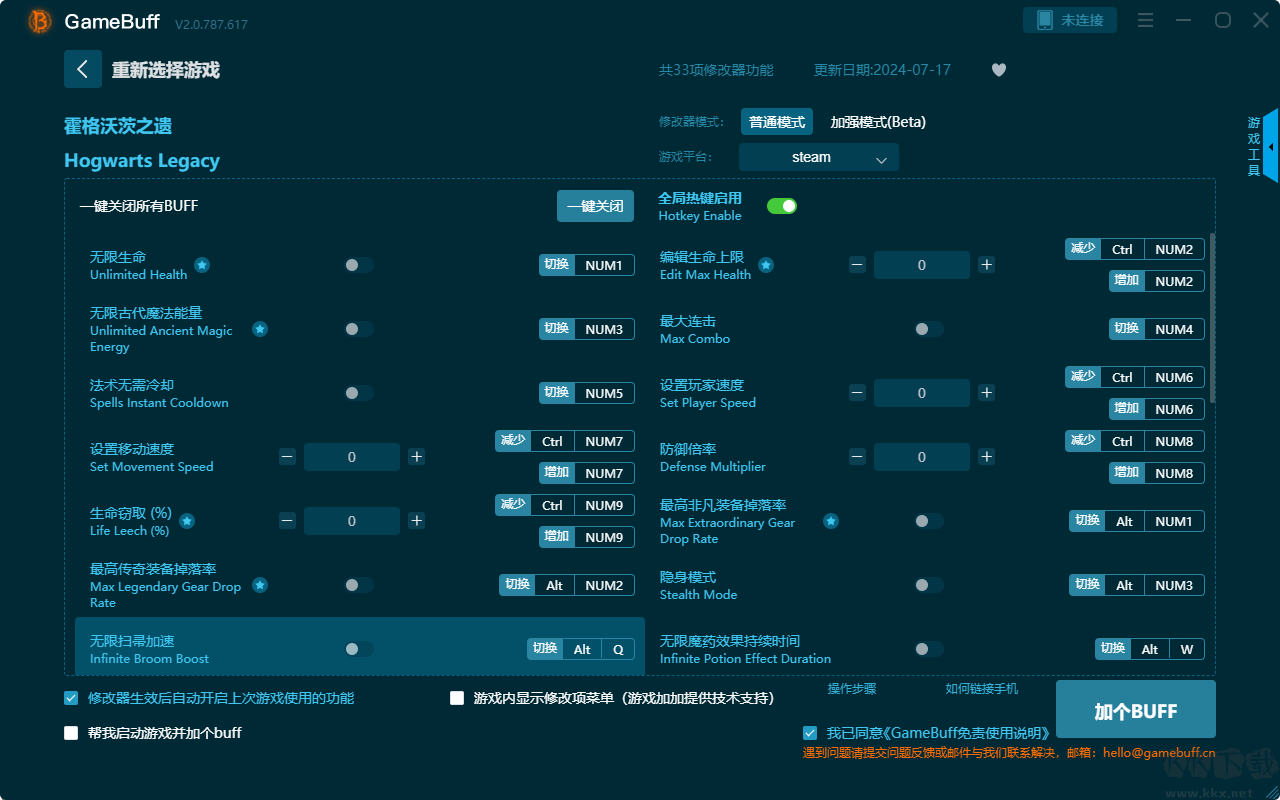Click star beside Max Legendary Gear Drop Rate
Screen dimensions: 1280x800
[x=260, y=585]
